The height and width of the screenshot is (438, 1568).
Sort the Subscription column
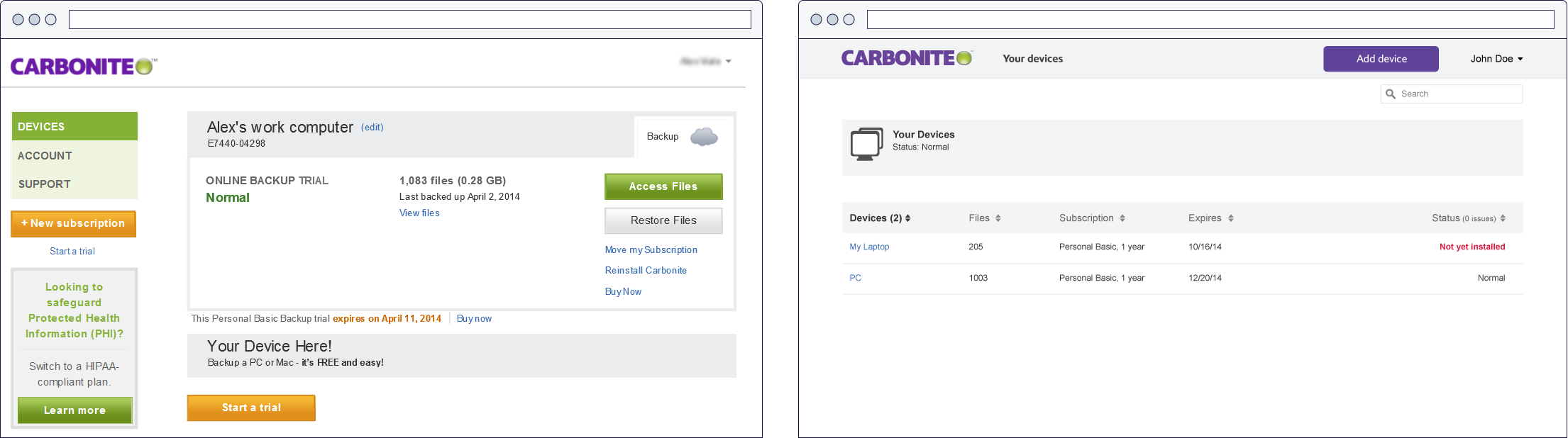click(1122, 218)
